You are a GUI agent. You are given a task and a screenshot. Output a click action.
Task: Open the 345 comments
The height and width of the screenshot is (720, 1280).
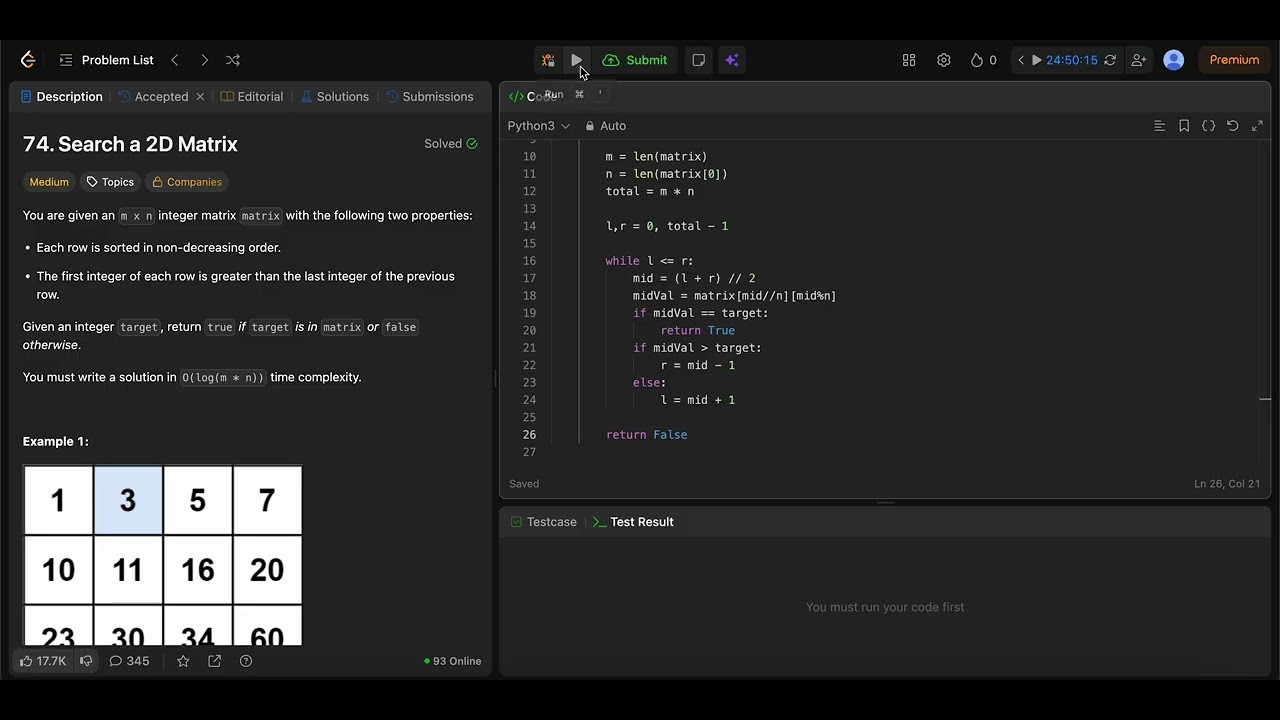[x=129, y=661]
